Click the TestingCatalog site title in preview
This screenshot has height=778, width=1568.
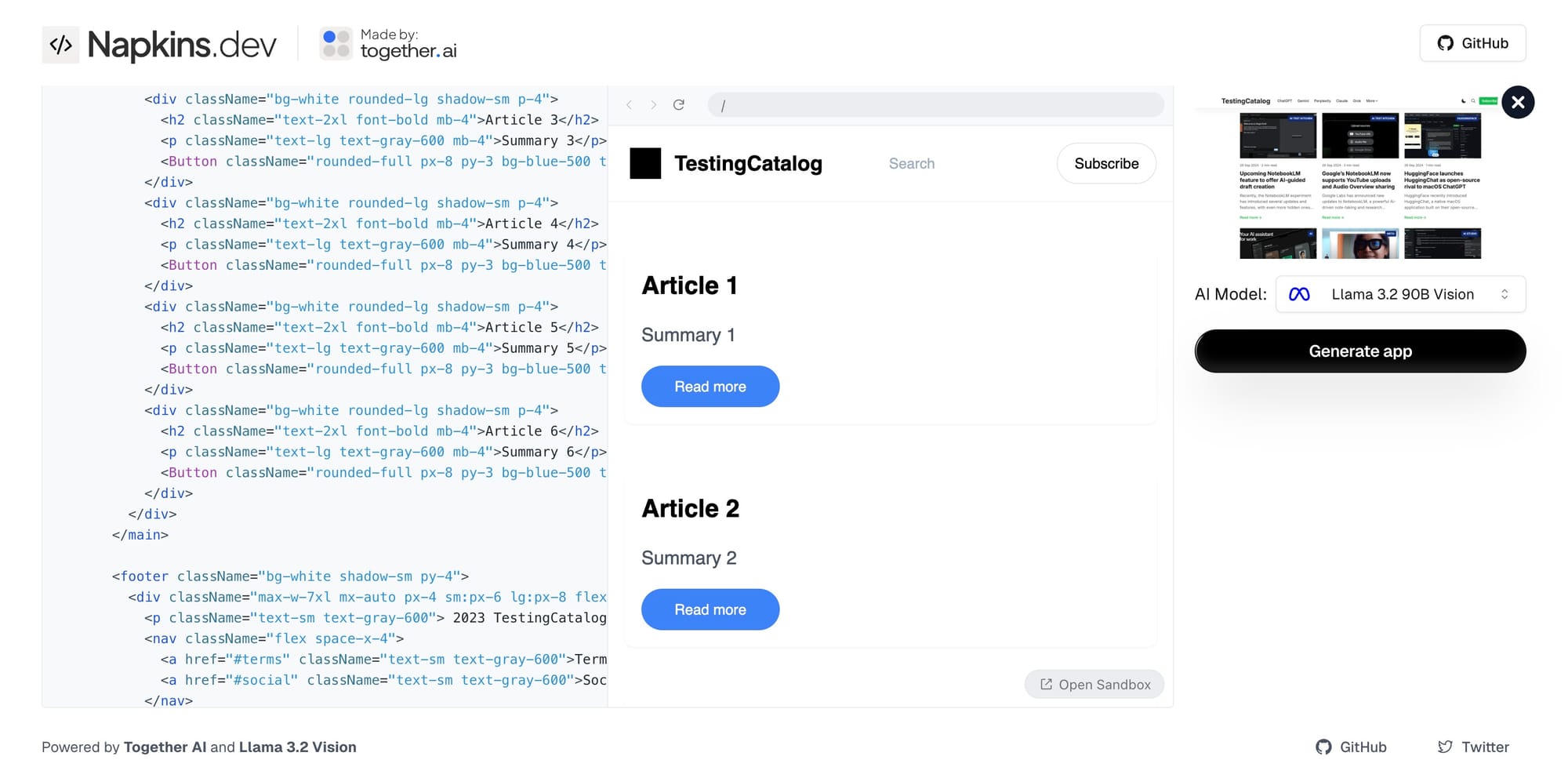point(748,164)
